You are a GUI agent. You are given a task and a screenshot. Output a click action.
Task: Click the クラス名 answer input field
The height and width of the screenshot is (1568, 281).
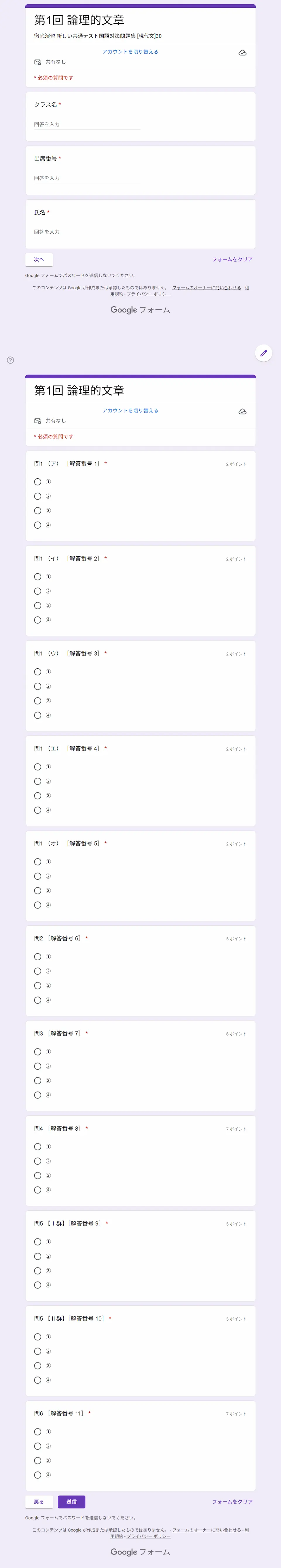pos(87,124)
